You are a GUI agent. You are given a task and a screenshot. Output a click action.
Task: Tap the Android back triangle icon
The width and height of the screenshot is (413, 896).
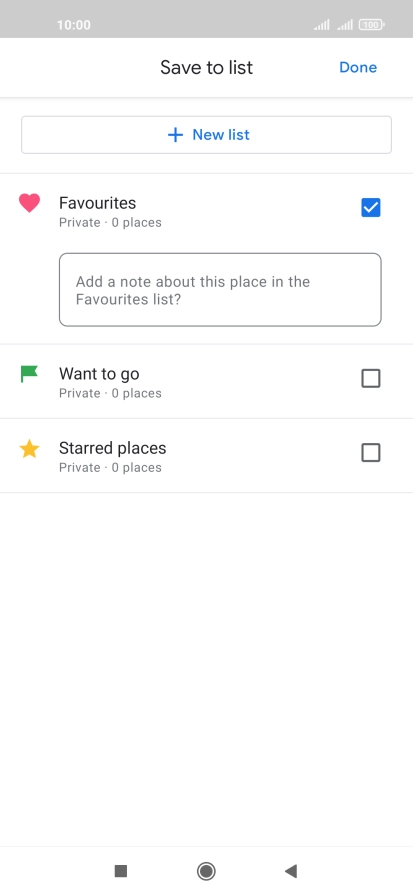click(291, 871)
